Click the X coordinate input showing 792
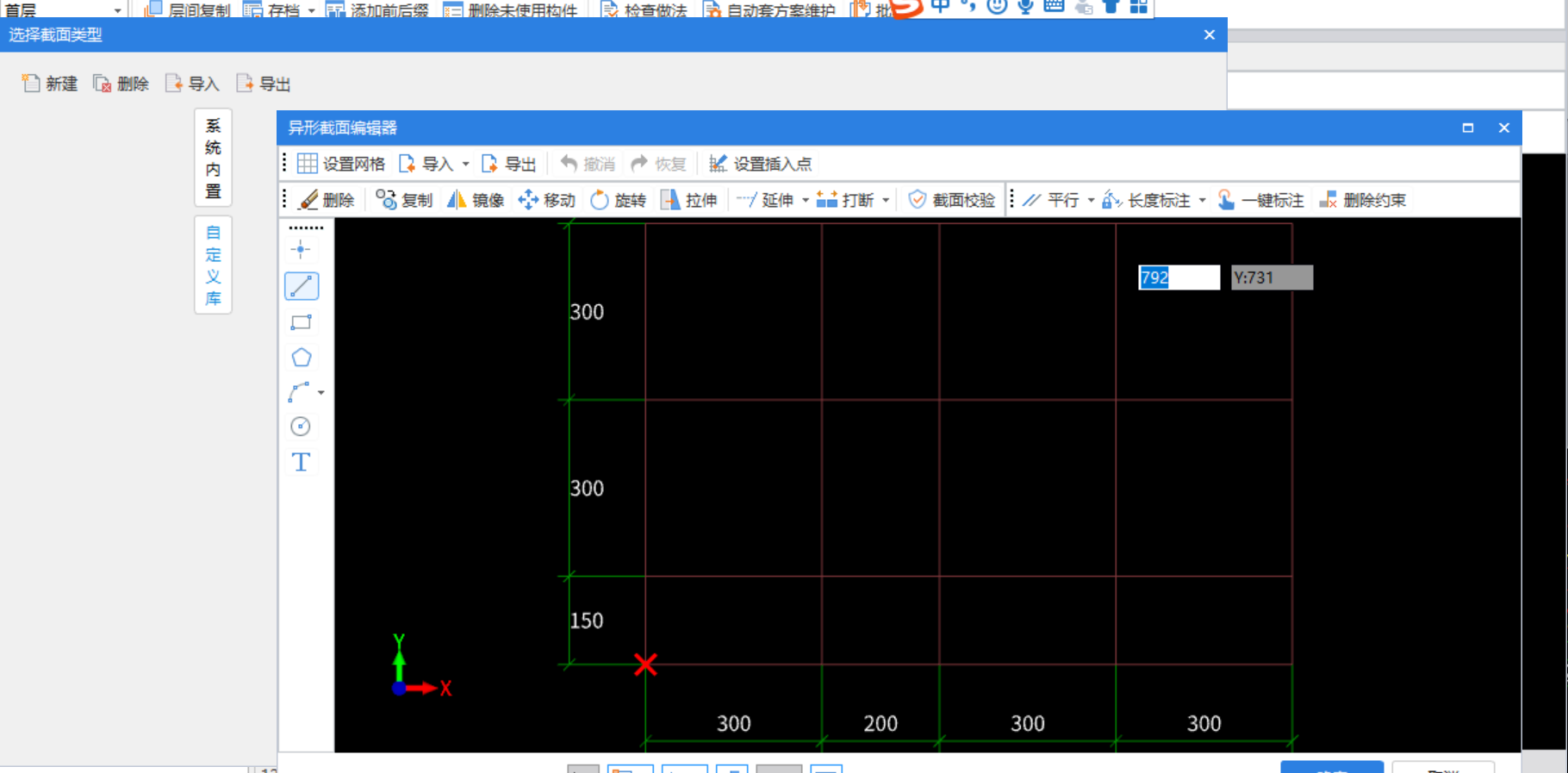Image resolution: width=1568 pixels, height=773 pixels. (x=1179, y=277)
